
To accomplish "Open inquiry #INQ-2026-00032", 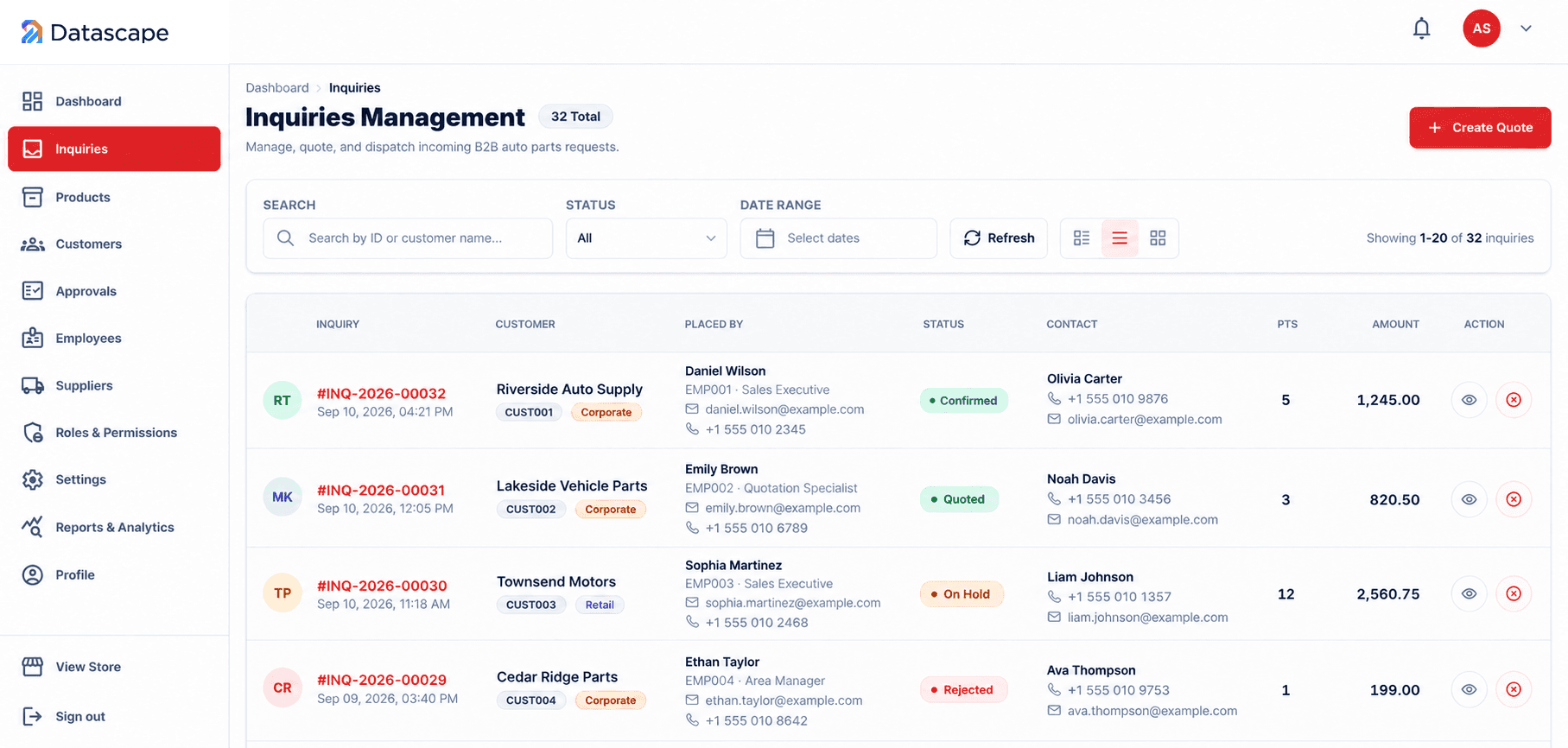I will (x=381, y=394).
